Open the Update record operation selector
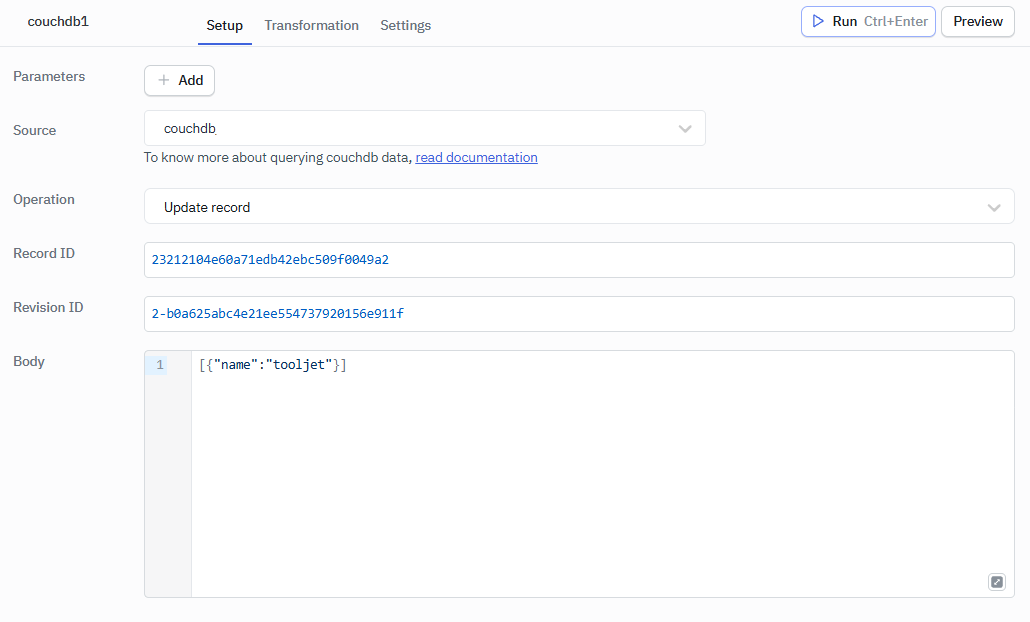The image size is (1030, 622). click(560, 207)
